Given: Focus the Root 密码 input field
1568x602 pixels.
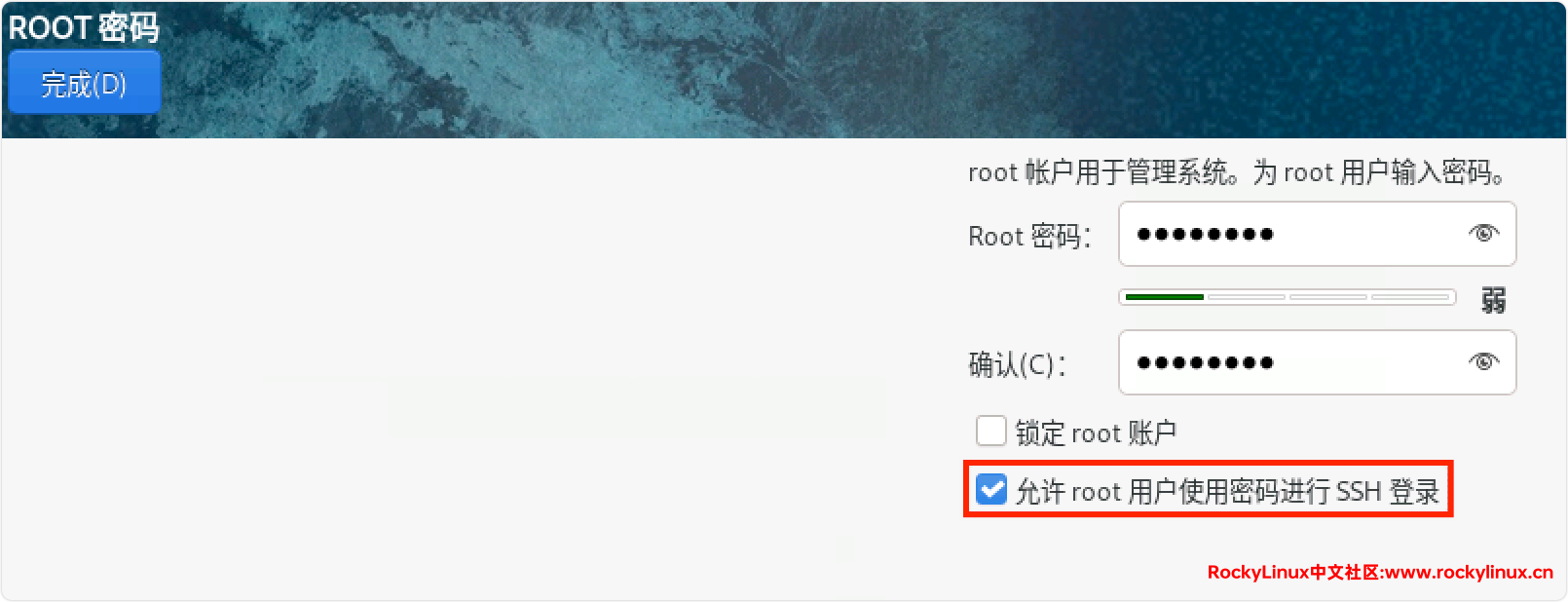Looking at the screenshot, I should 1317,234.
